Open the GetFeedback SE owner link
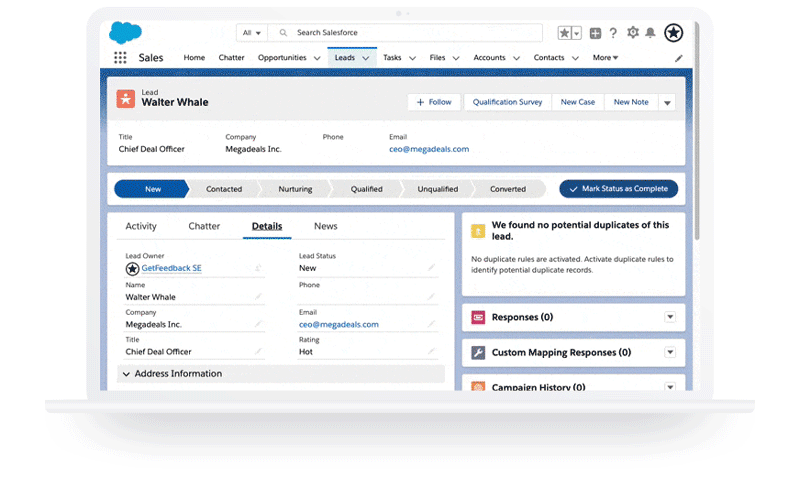Screen dimensions: 800x494 (x=171, y=268)
